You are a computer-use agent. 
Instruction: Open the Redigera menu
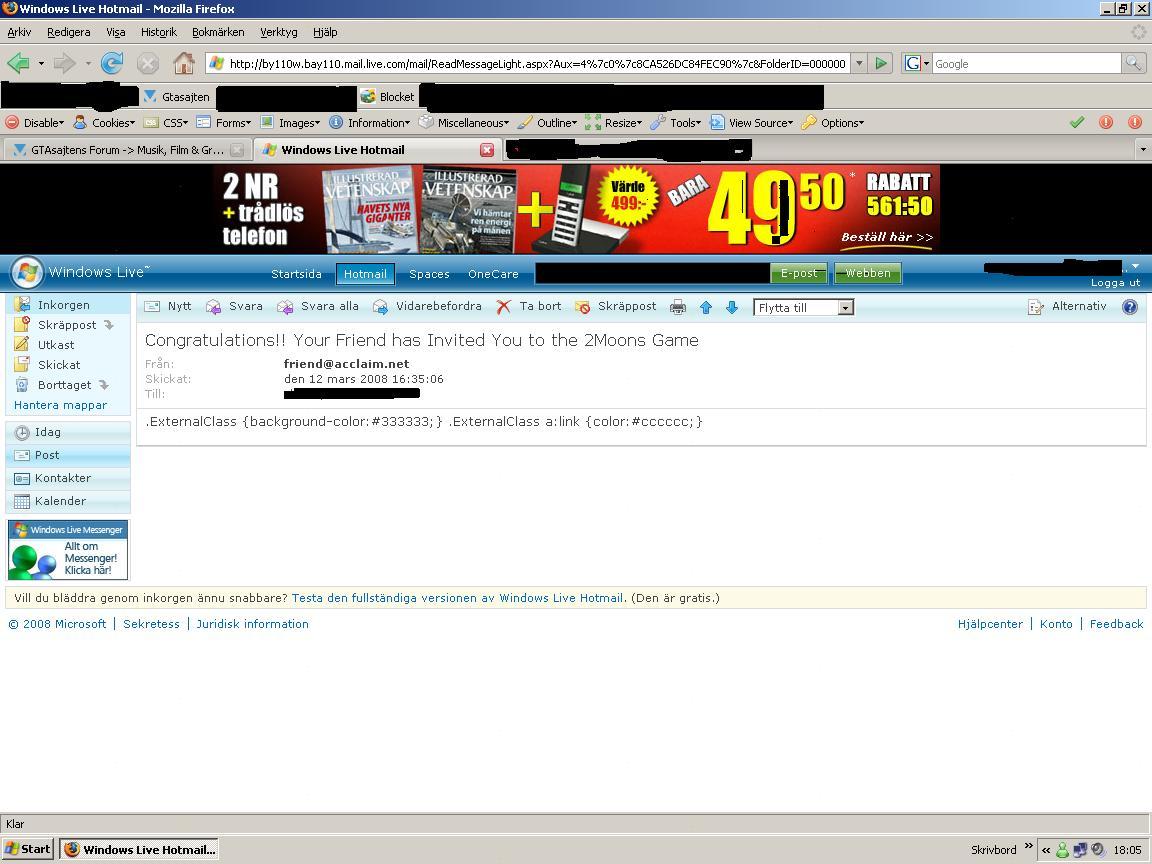[68, 32]
